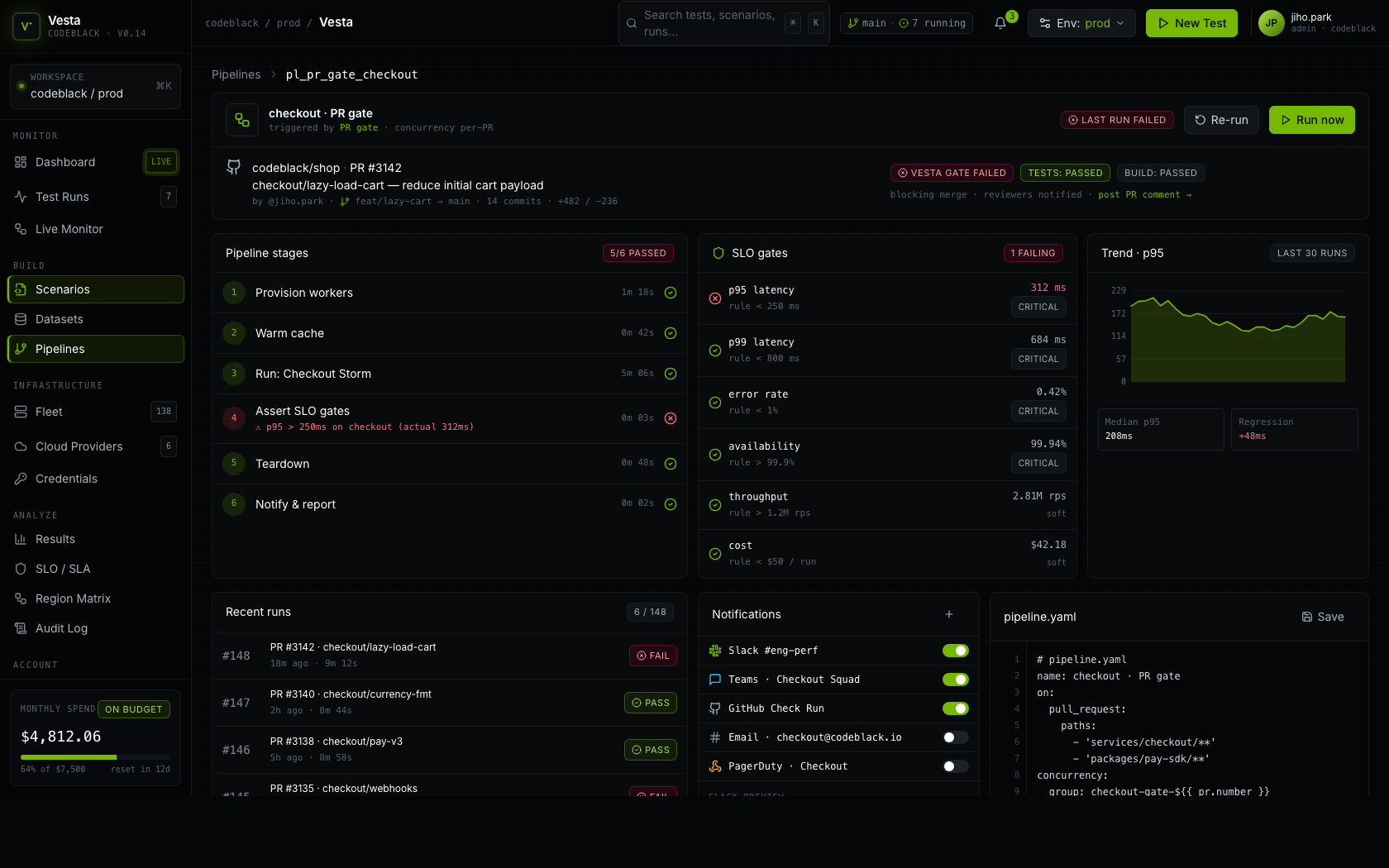Screen dimensions: 1389x868
Task: Click the search tests input field
Action: coord(711,23)
